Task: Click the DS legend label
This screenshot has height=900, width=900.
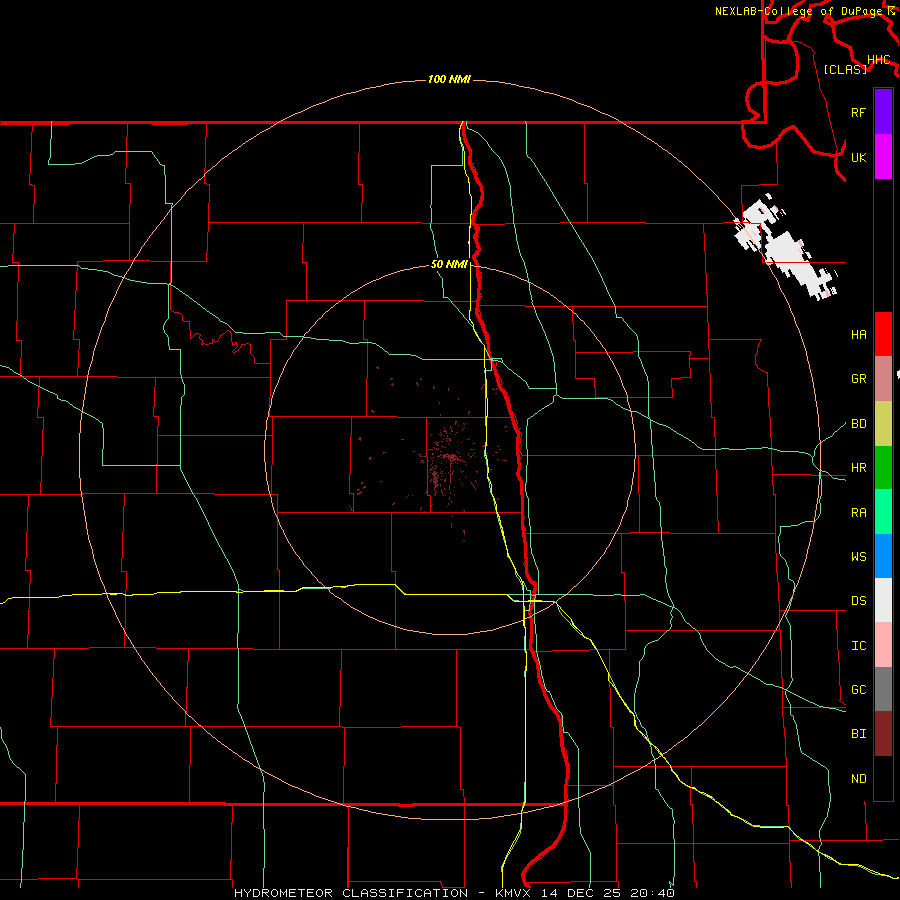Action: [x=859, y=601]
